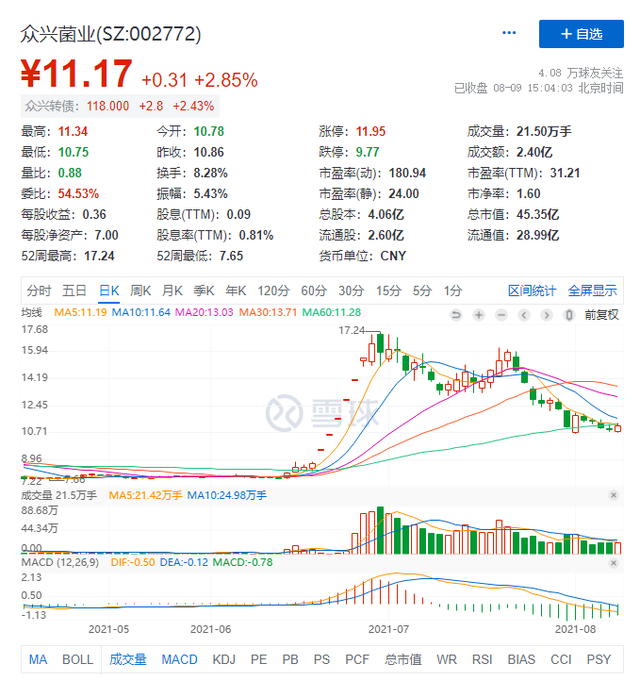
Task: Open the three-dot more options menu
Action: pyautogui.click(x=508, y=33)
